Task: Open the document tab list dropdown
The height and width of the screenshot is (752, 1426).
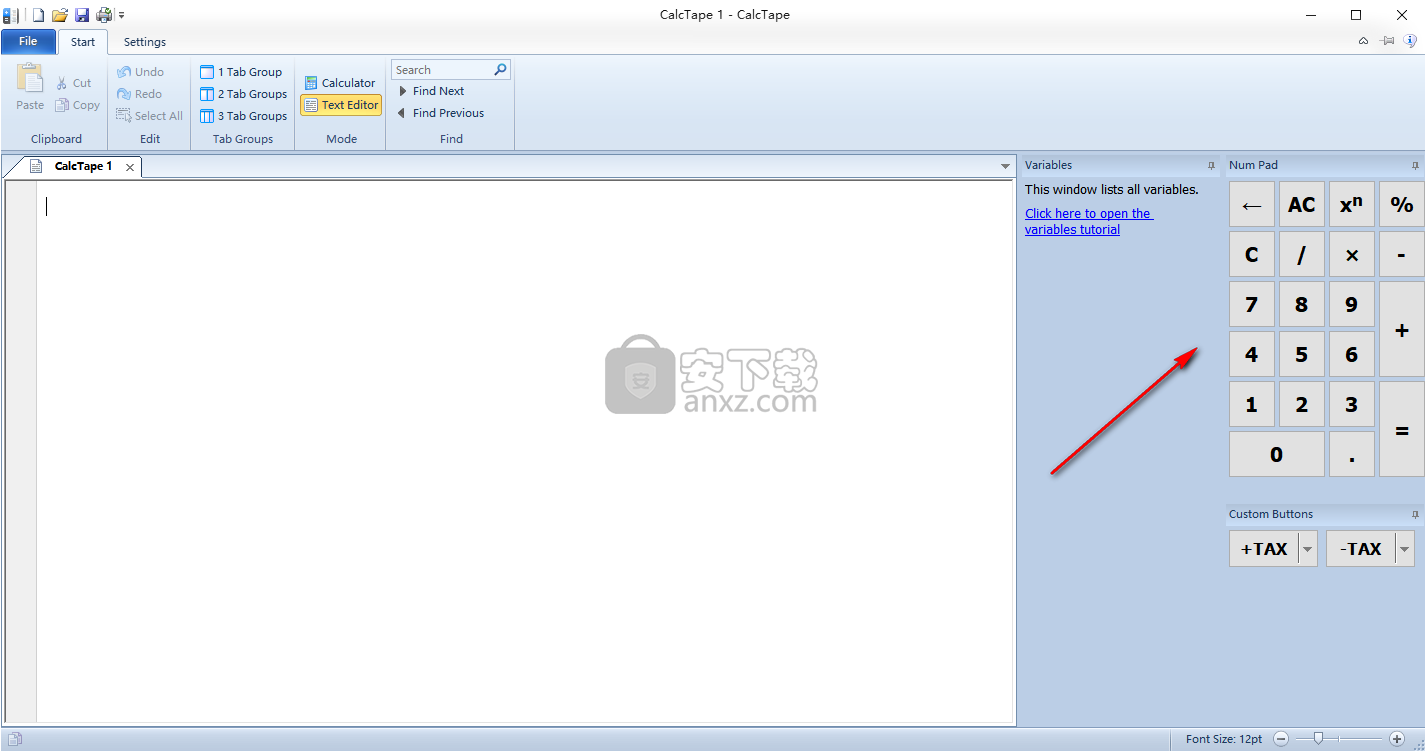Action: tap(1005, 166)
